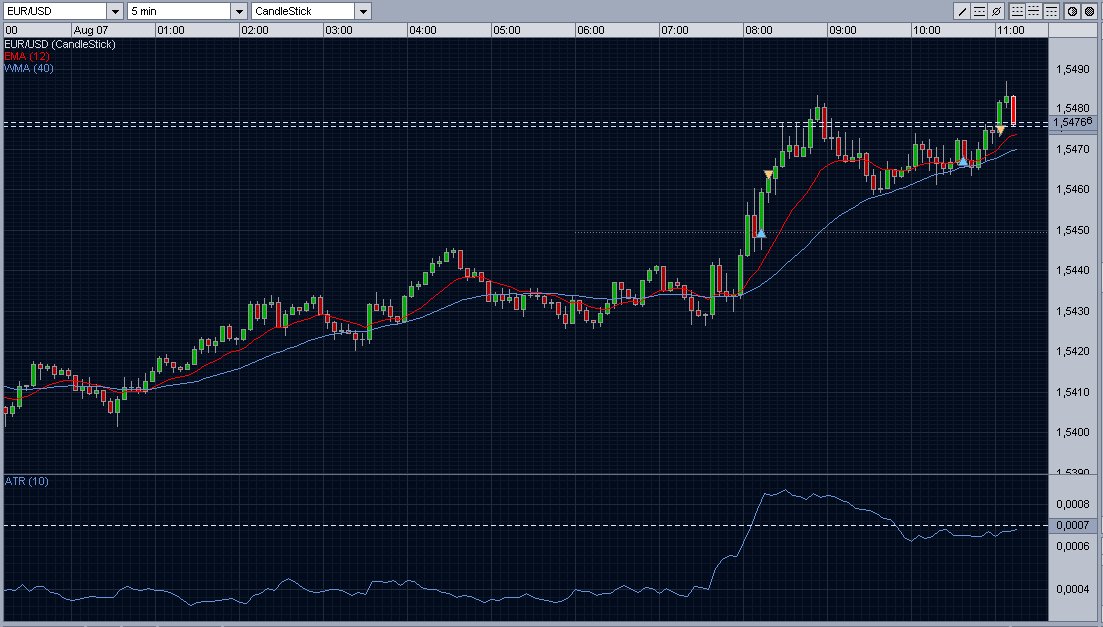Click the 11:00 time axis label
Screen dimensions: 1103x627
point(1010,30)
